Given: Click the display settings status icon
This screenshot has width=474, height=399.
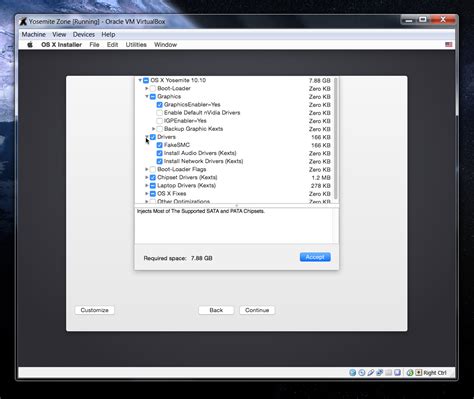Looking at the screenshot, I should coord(397,373).
